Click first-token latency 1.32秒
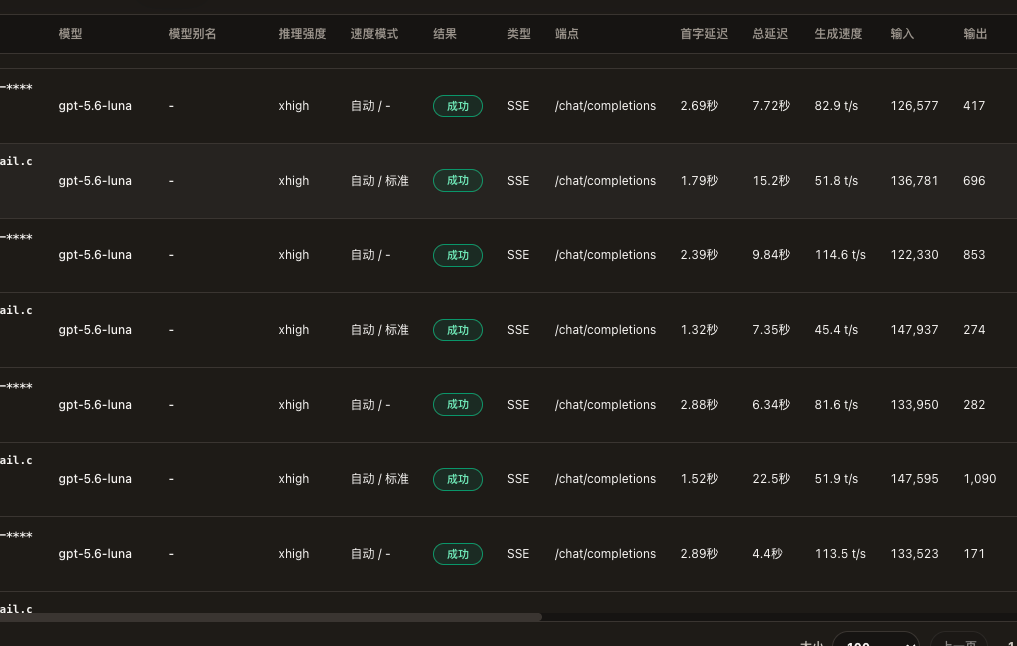The height and width of the screenshot is (646, 1017). click(699, 330)
